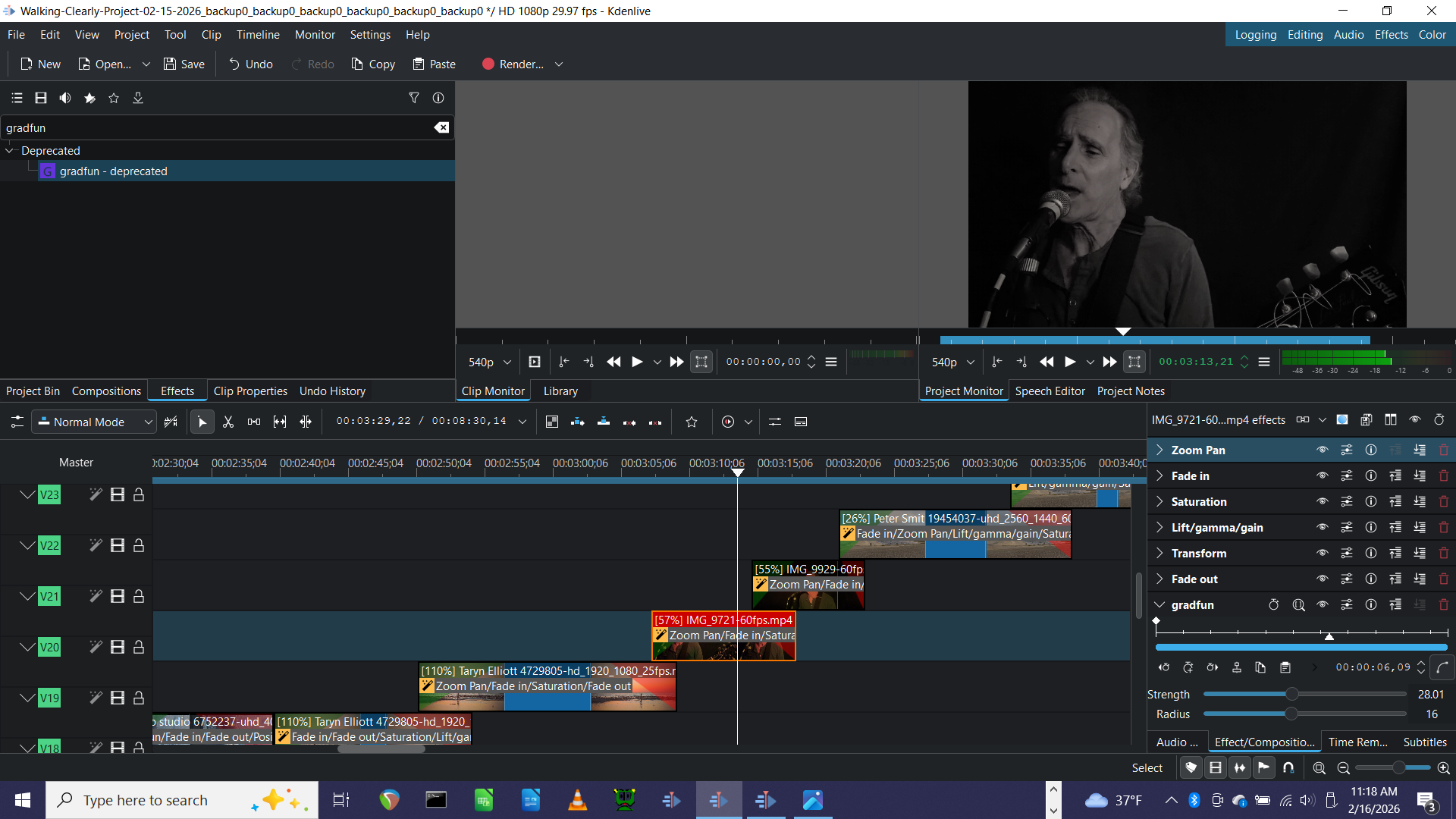Delete the Saturation effect with trash icon
Image resolution: width=1456 pixels, height=819 pixels.
click(x=1443, y=502)
